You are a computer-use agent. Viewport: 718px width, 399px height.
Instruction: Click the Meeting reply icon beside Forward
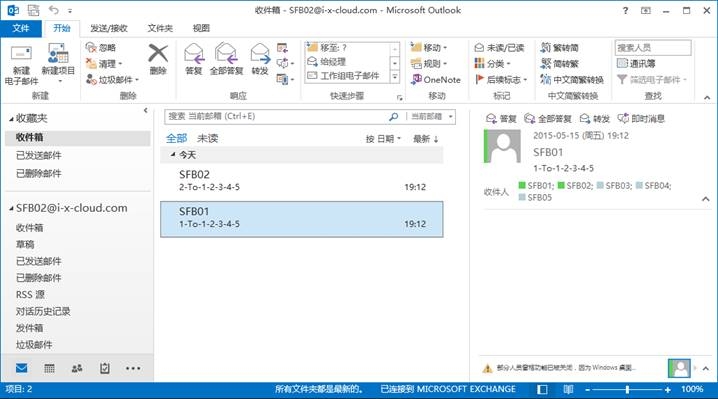click(x=282, y=48)
